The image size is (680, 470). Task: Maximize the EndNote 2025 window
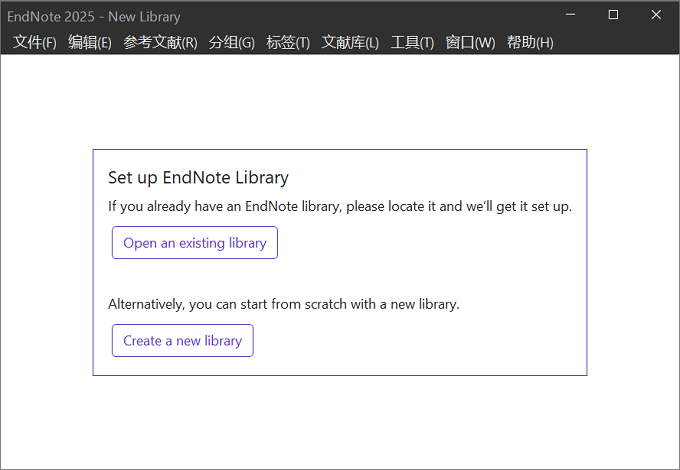(613, 15)
